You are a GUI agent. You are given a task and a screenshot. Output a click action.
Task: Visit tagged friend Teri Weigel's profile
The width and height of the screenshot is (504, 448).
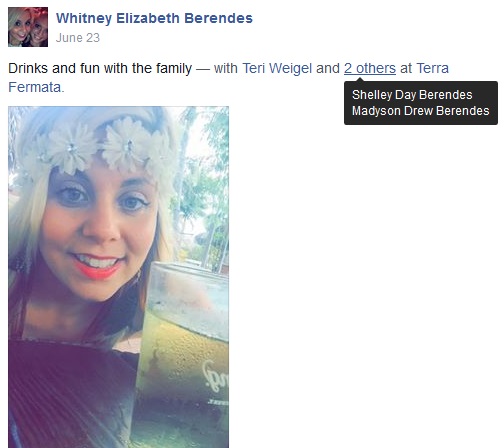tap(277, 68)
